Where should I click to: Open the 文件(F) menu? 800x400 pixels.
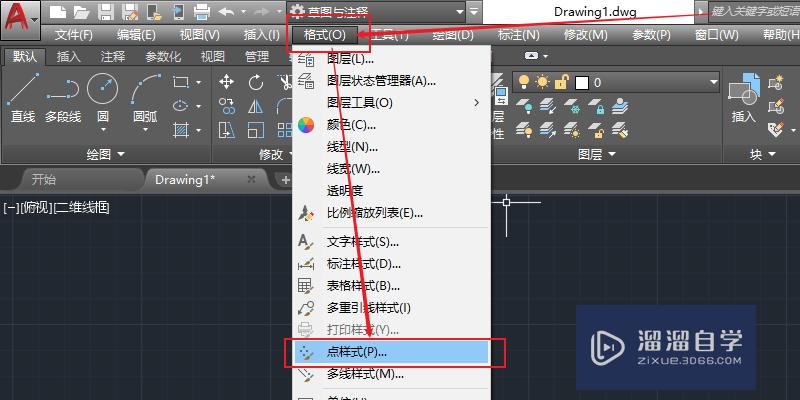(74, 35)
